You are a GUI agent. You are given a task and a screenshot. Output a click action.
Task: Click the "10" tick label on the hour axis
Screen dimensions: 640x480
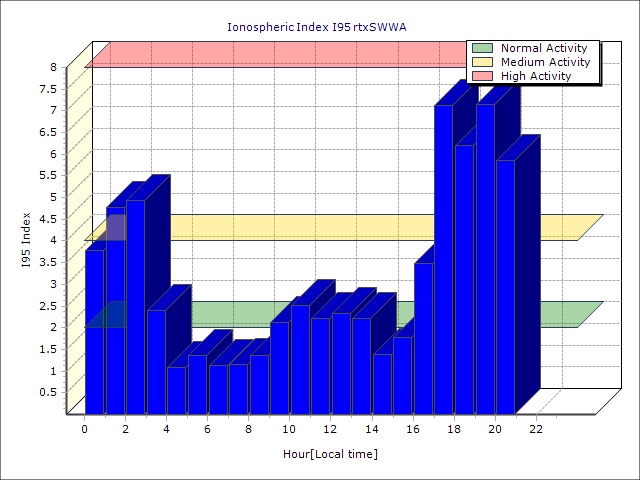289,429
